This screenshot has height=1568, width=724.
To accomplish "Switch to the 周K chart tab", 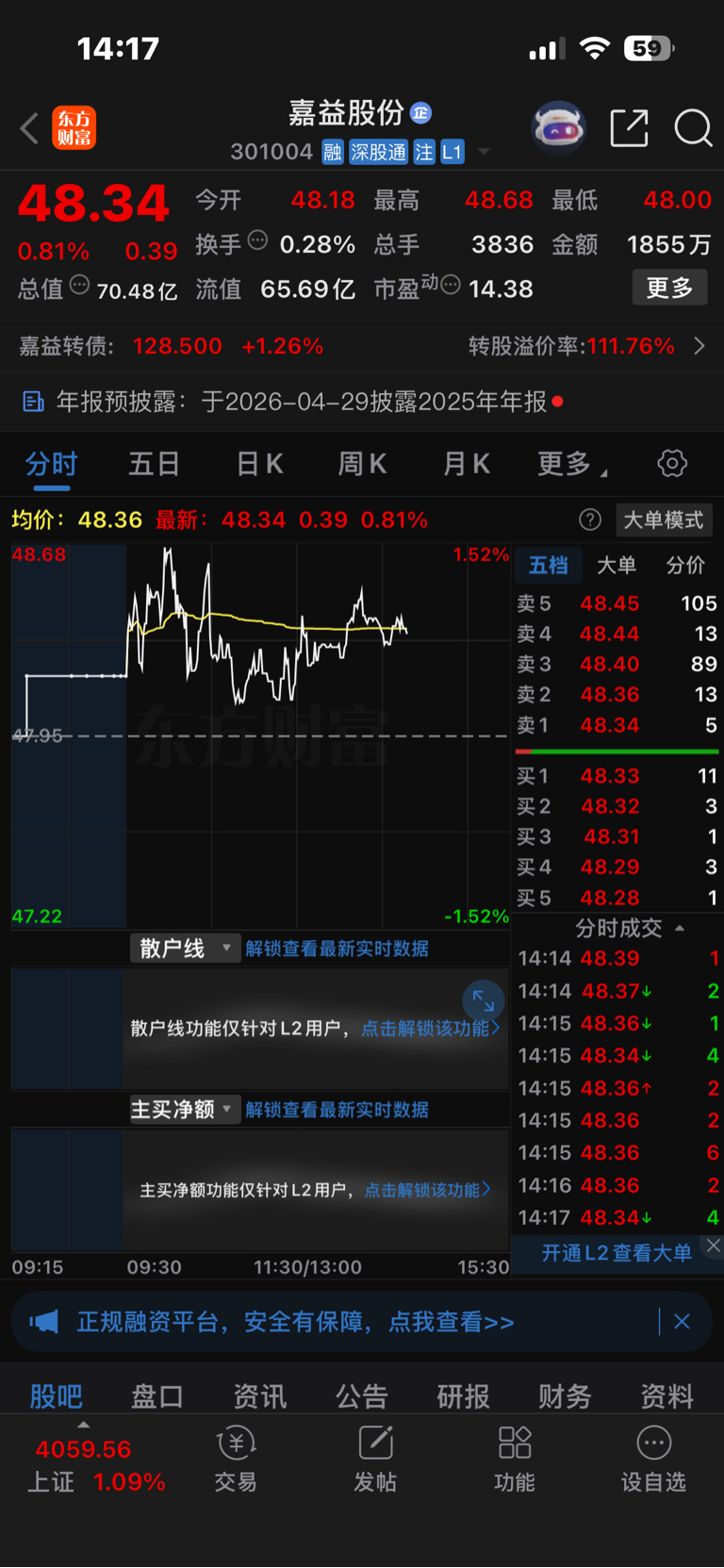I will tap(362, 464).
